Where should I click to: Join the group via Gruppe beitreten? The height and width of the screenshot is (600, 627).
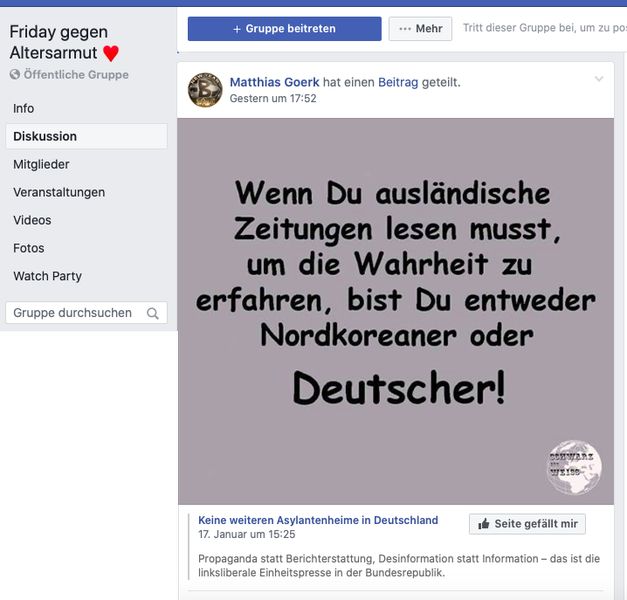click(284, 29)
